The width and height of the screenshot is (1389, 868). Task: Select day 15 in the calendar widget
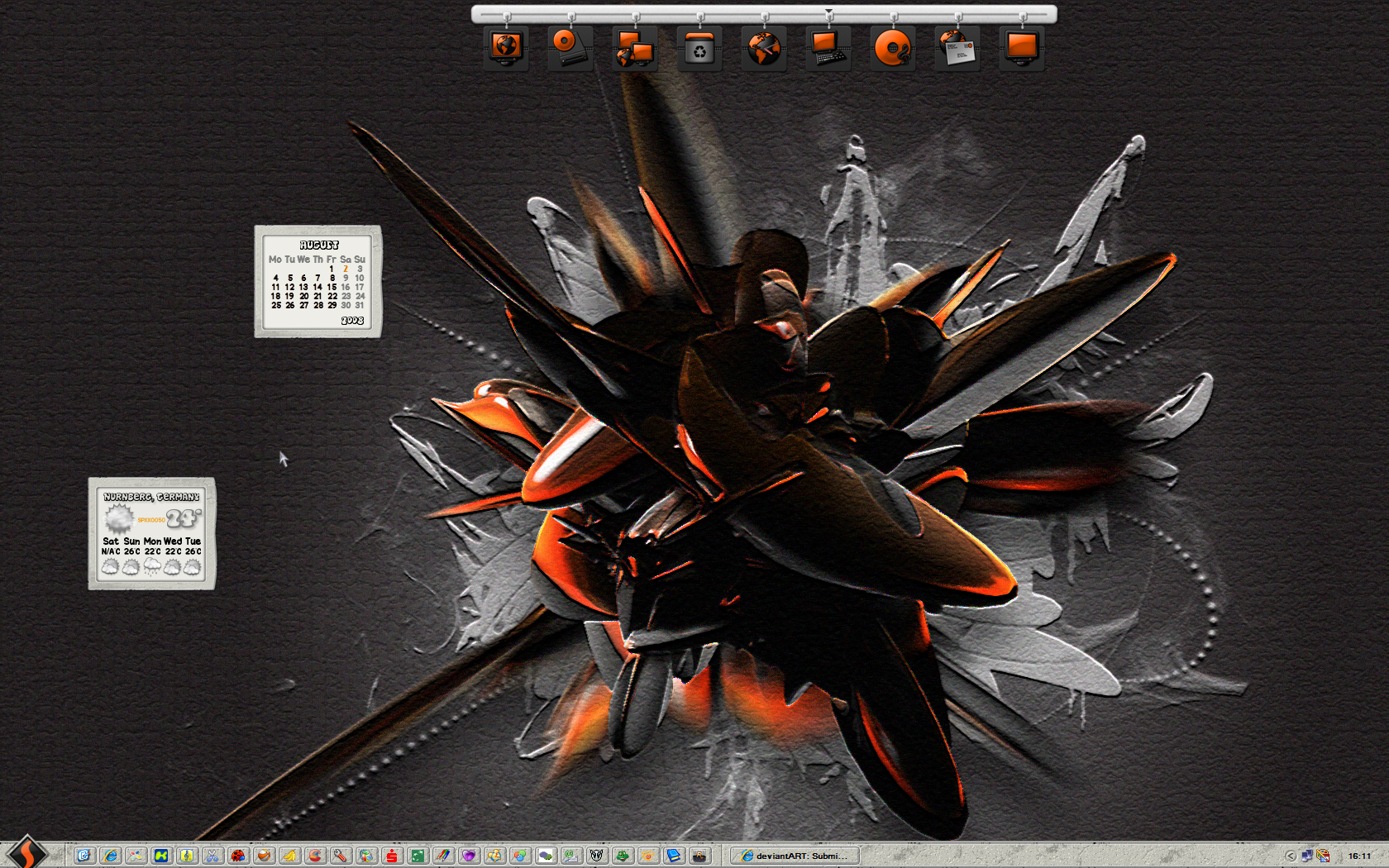(x=332, y=287)
